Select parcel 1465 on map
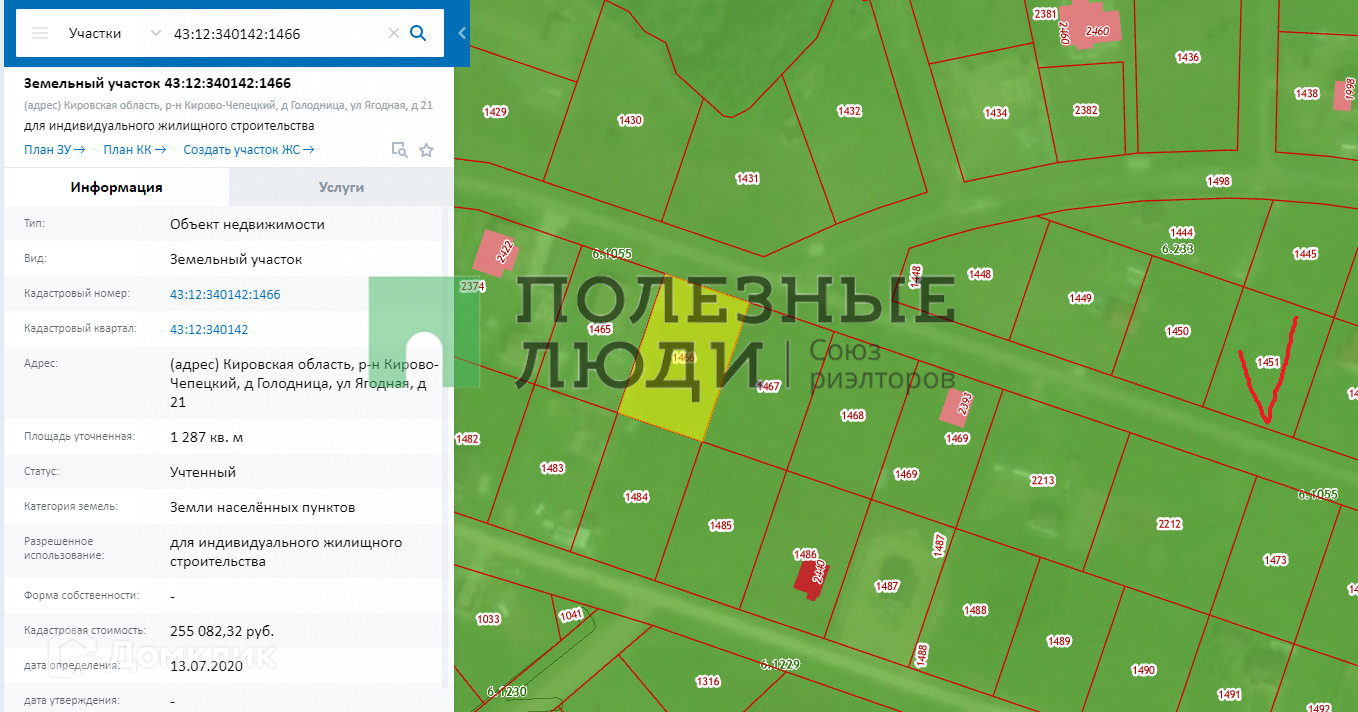The image size is (1358, 712). pos(600,329)
